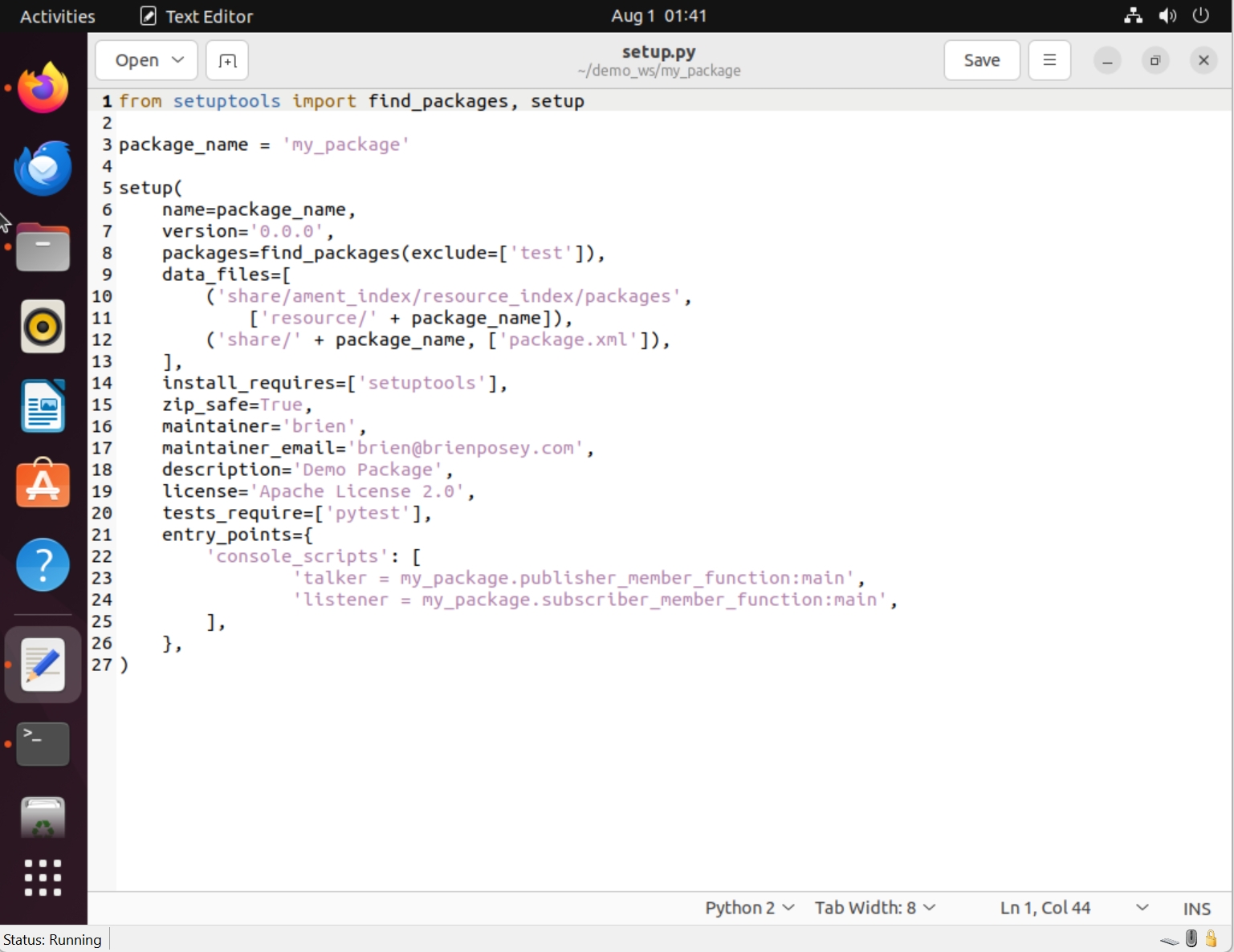Change Tab Width using its dropdown

(874, 908)
